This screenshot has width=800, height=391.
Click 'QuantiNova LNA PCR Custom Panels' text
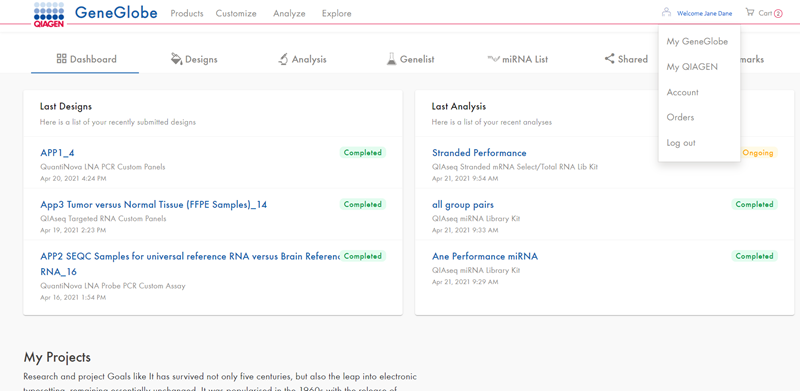point(103,167)
